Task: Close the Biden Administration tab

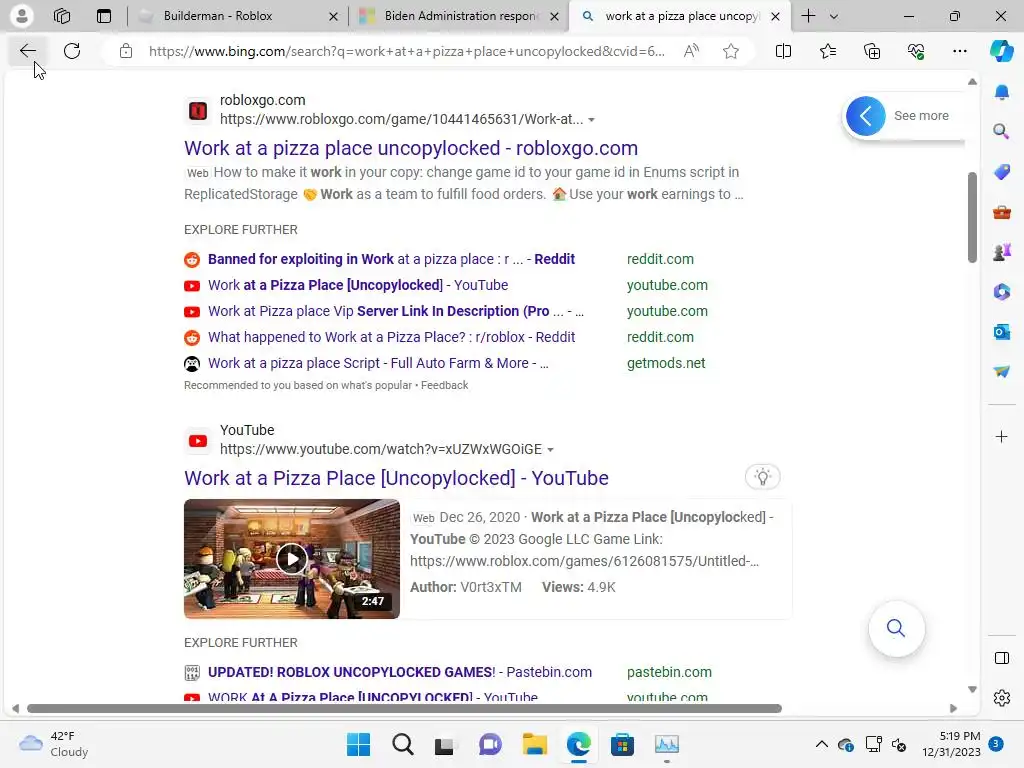Action: pos(554,16)
